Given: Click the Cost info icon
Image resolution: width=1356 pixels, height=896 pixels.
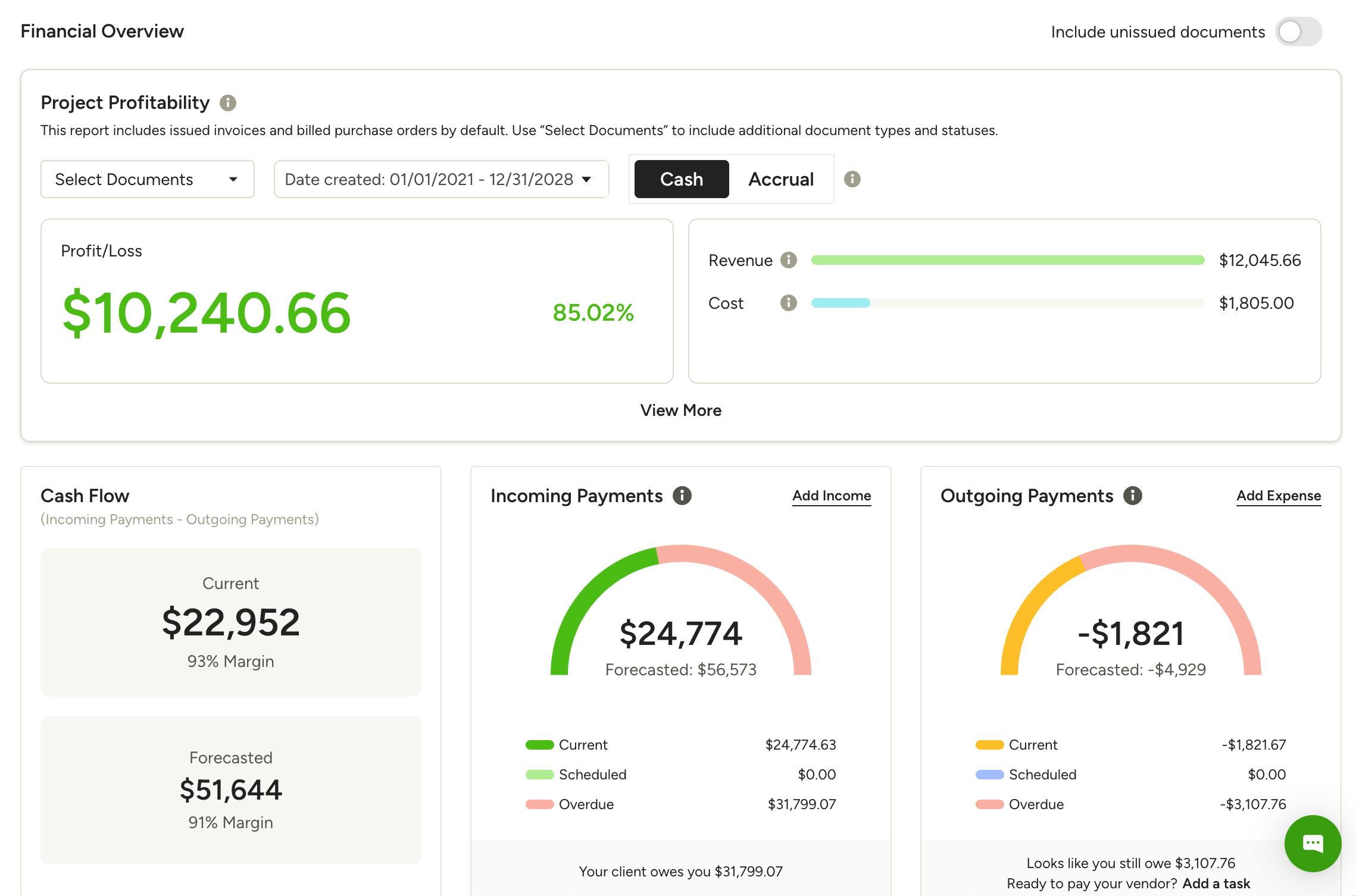Looking at the screenshot, I should point(789,303).
